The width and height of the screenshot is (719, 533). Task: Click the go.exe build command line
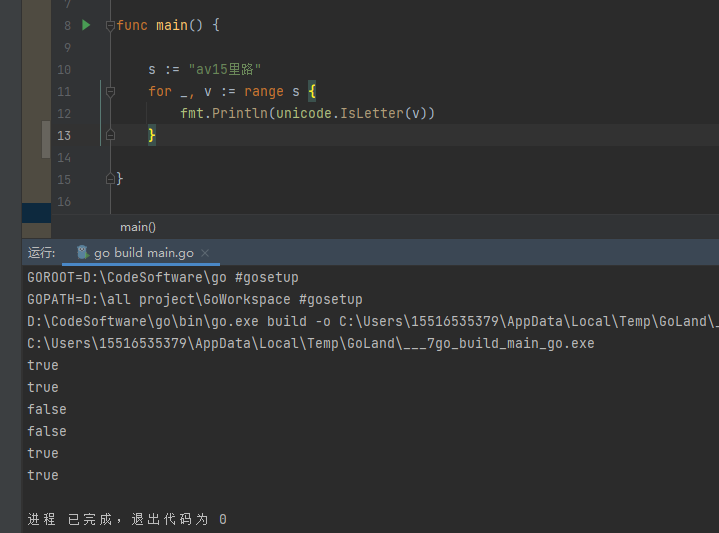372,321
